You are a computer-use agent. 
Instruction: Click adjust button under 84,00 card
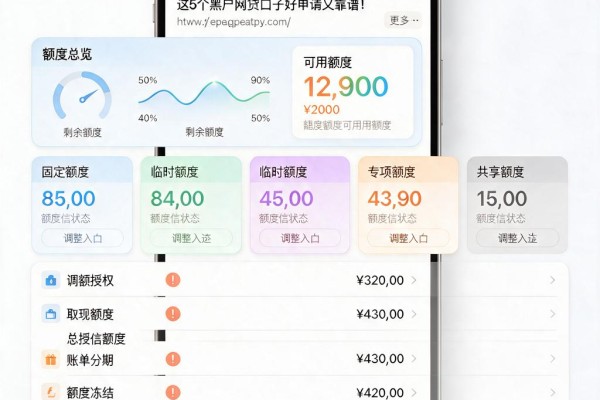(191, 238)
